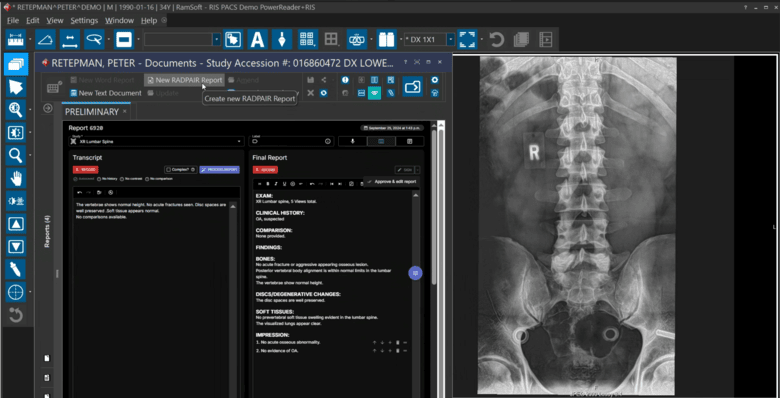Toggle underline formatting in Final Report editor
Screen dimensions: 780x398
[285, 184]
